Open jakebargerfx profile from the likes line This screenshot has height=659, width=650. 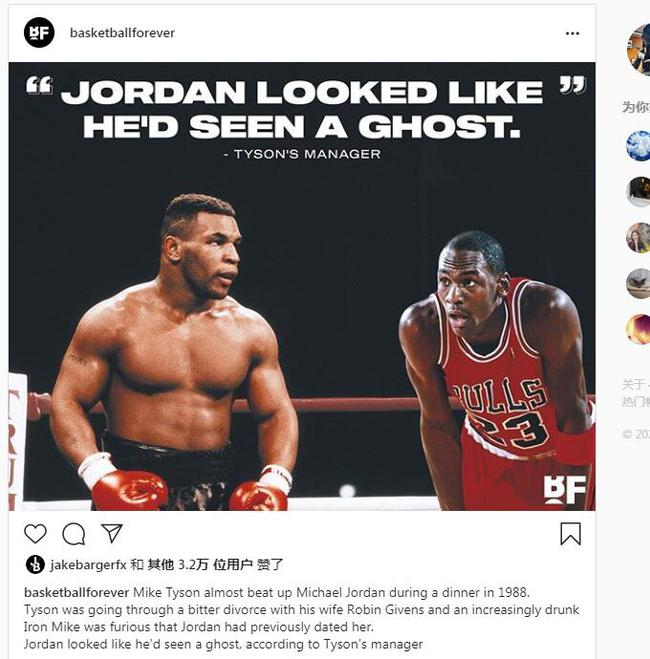click(x=88, y=564)
